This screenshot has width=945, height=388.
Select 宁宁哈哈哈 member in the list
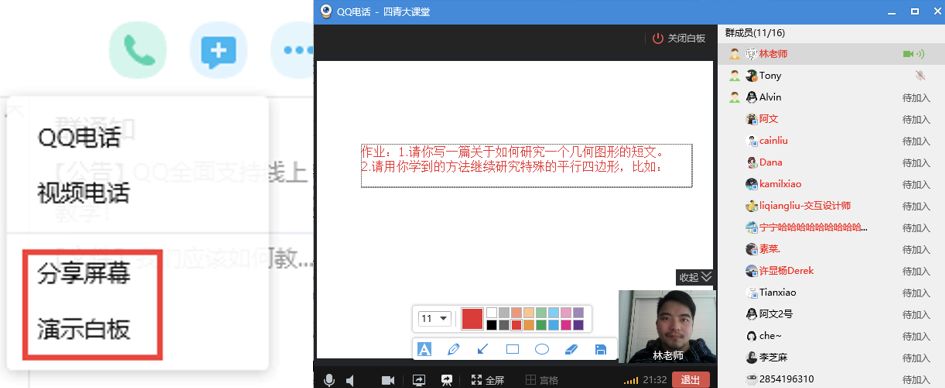coord(831,227)
